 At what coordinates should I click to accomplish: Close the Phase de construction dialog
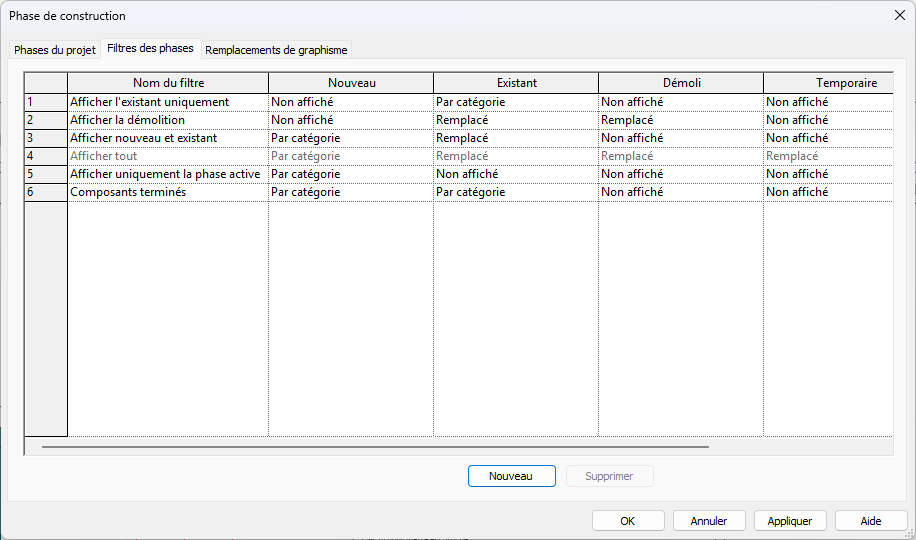[x=899, y=15]
